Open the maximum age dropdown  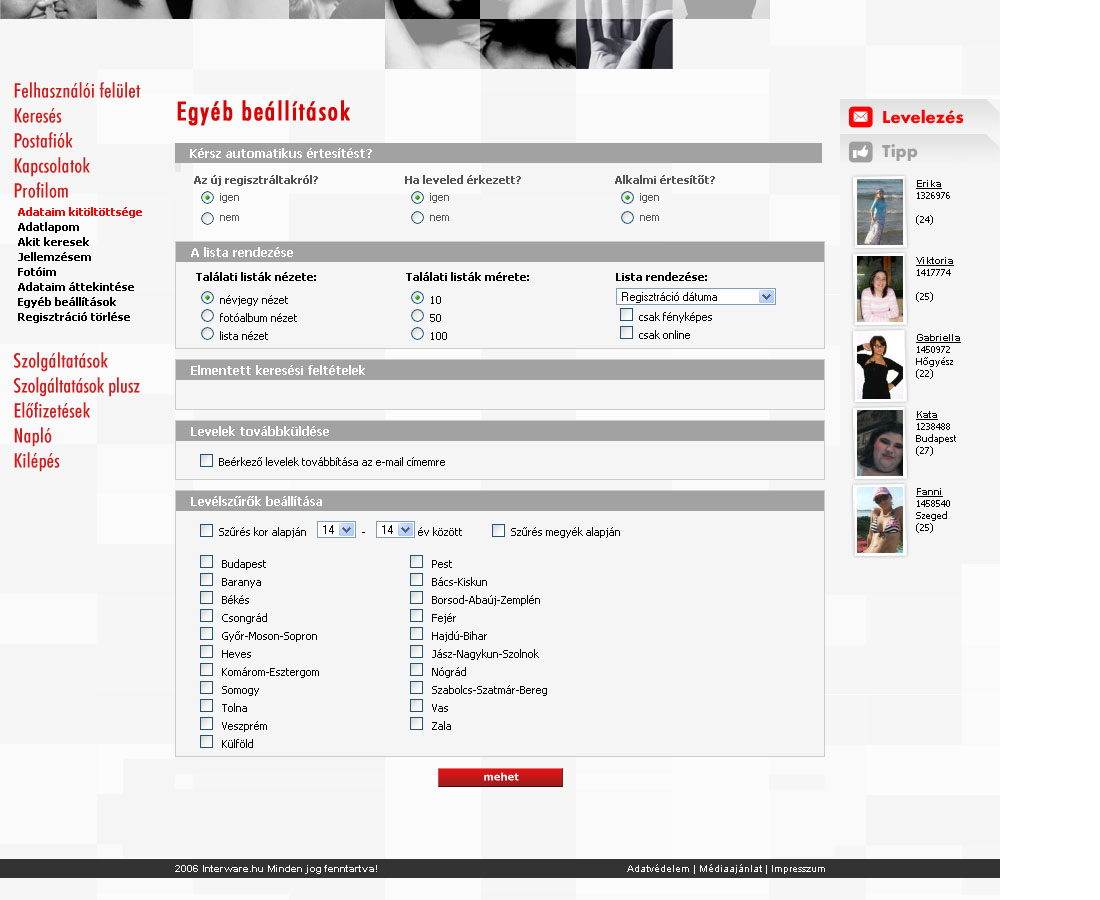point(396,530)
